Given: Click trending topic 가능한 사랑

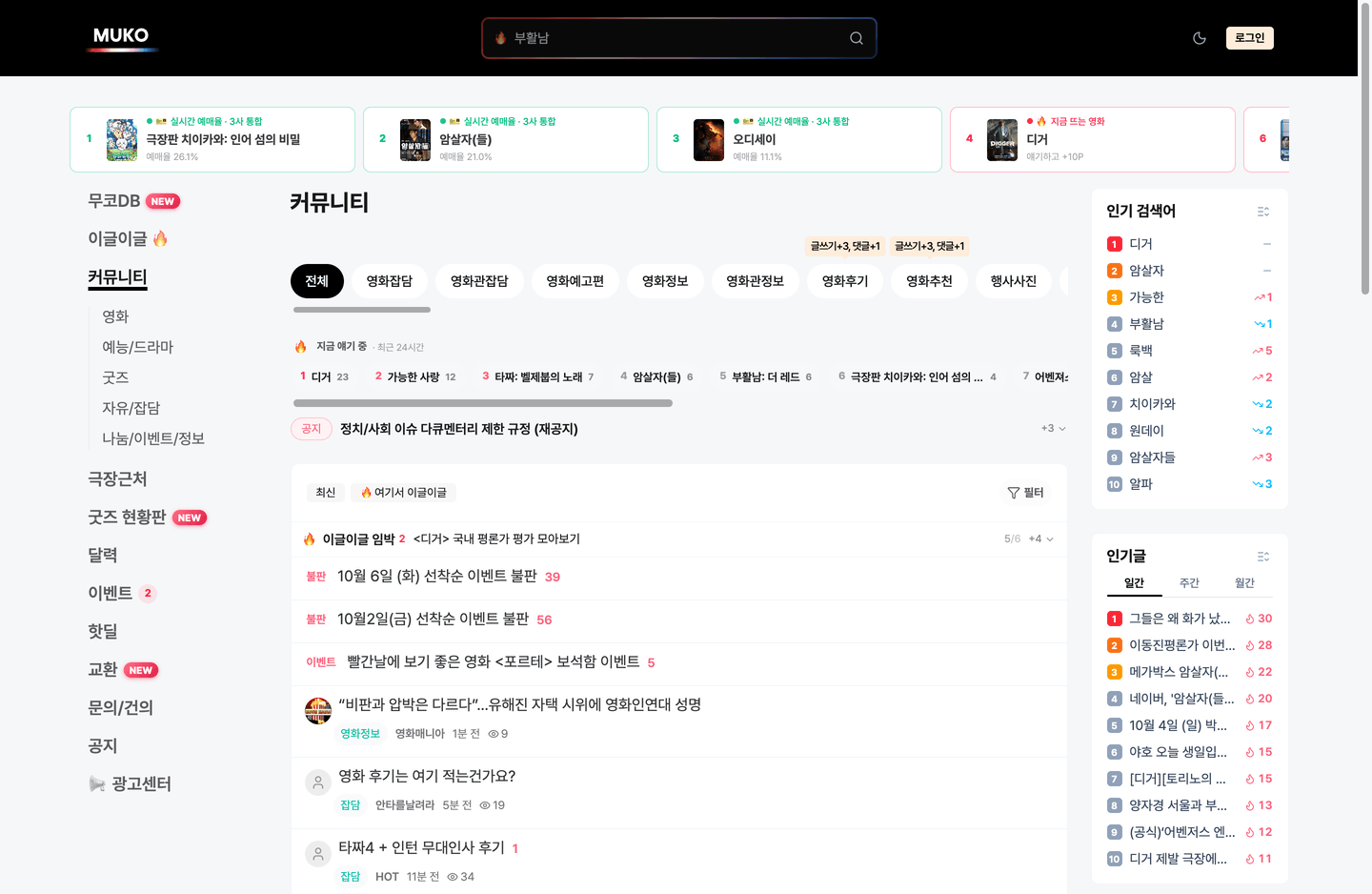Looking at the screenshot, I should pyautogui.click(x=414, y=376).
